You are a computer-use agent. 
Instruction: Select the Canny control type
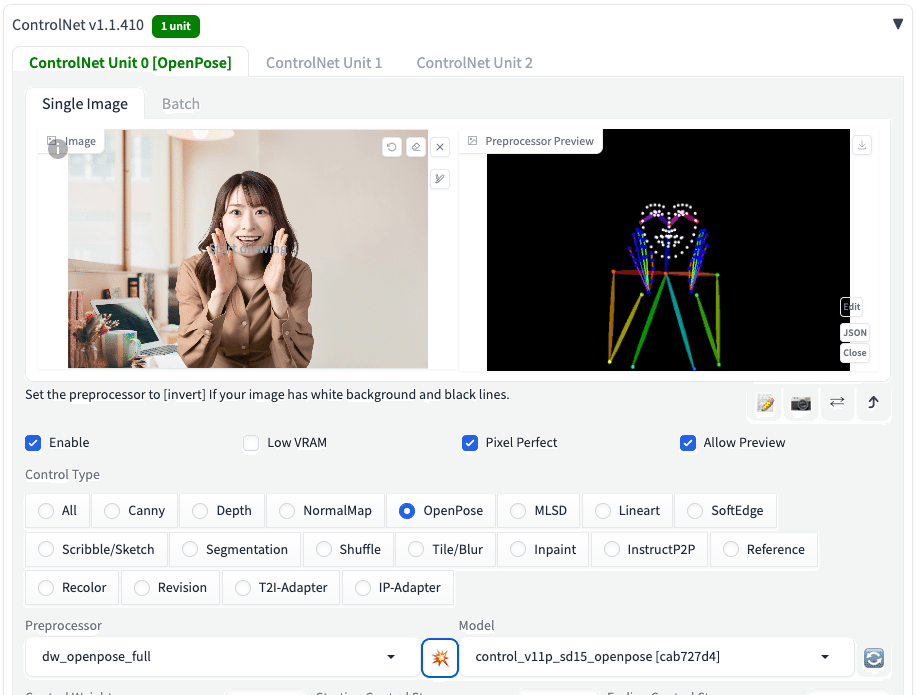(x=134, y=511)
